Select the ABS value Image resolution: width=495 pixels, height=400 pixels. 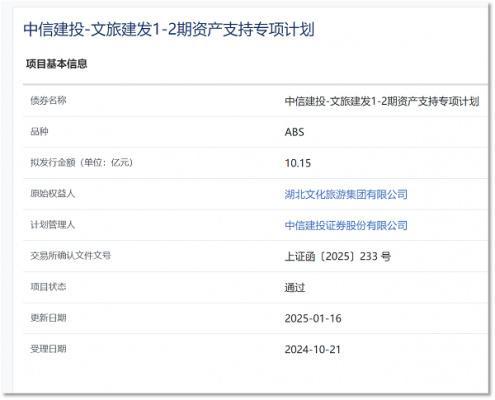[x=294, y=132]
